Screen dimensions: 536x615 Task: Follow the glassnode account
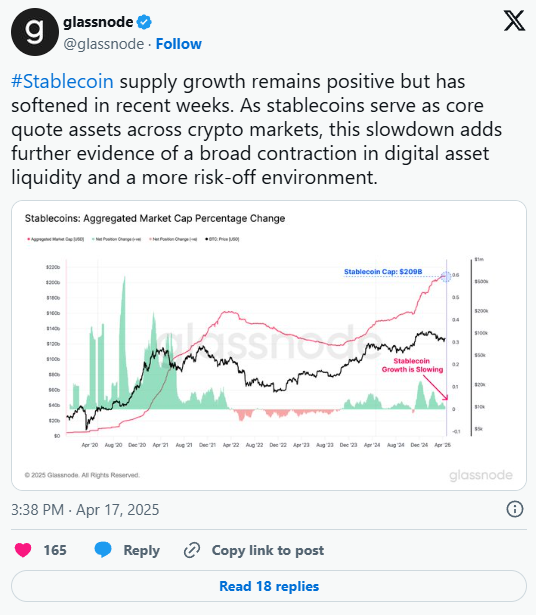click(x=179, y=44)
